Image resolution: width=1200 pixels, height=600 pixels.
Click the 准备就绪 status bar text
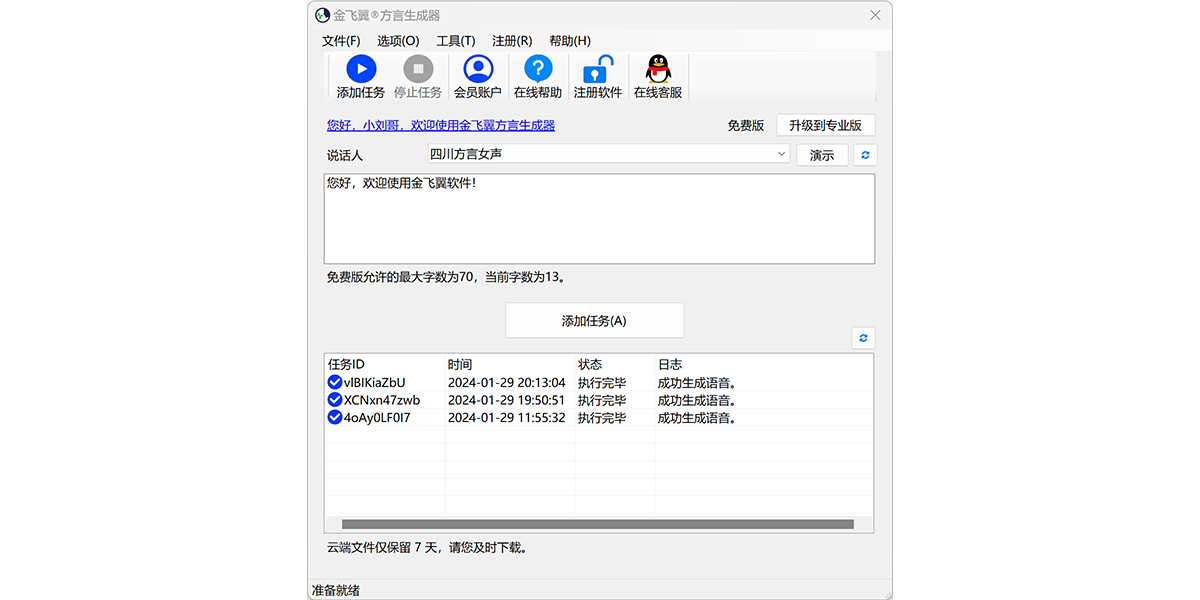(x=336, y=590)
